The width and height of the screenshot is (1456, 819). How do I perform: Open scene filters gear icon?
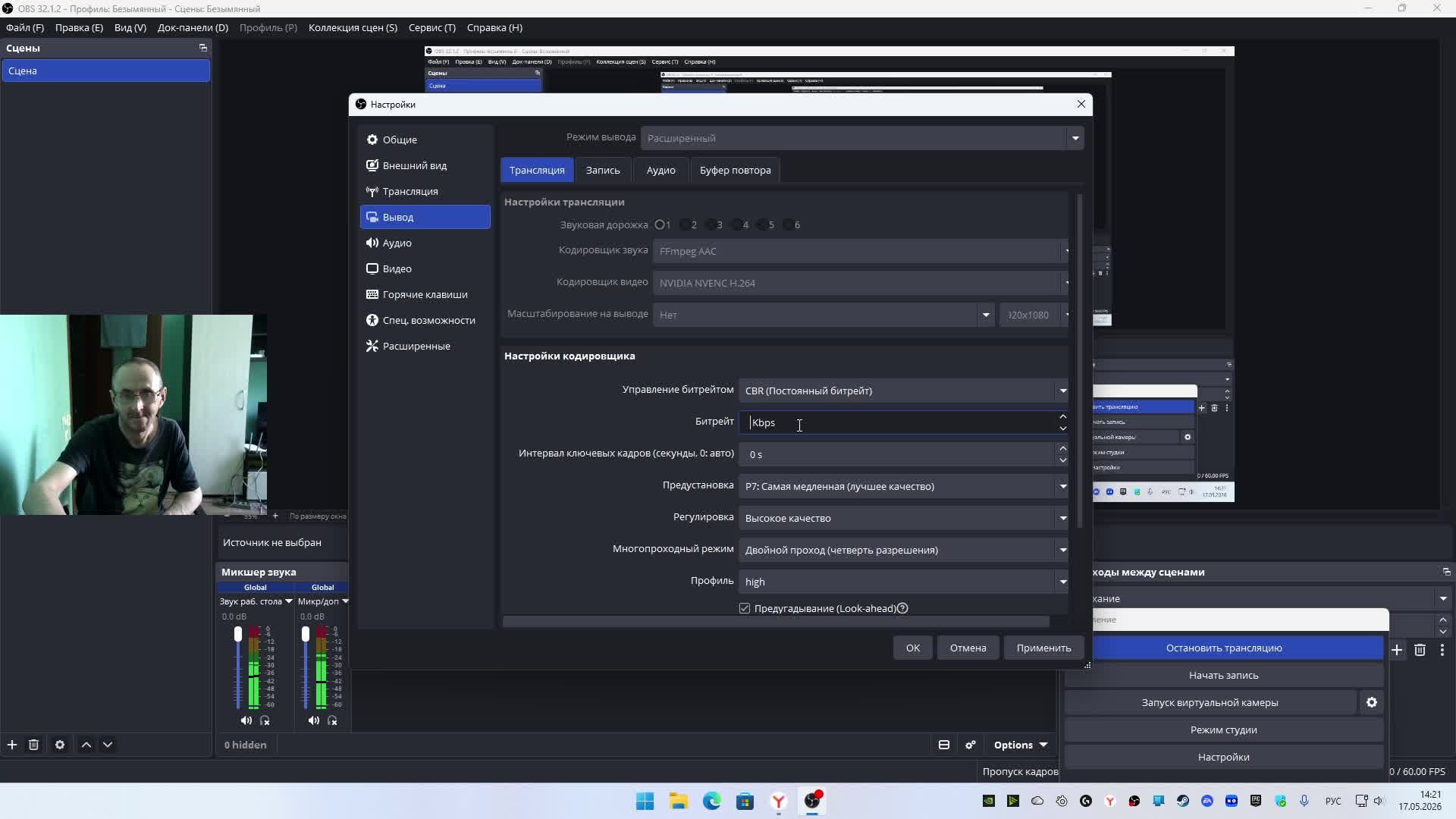click(x=60, y=745)
